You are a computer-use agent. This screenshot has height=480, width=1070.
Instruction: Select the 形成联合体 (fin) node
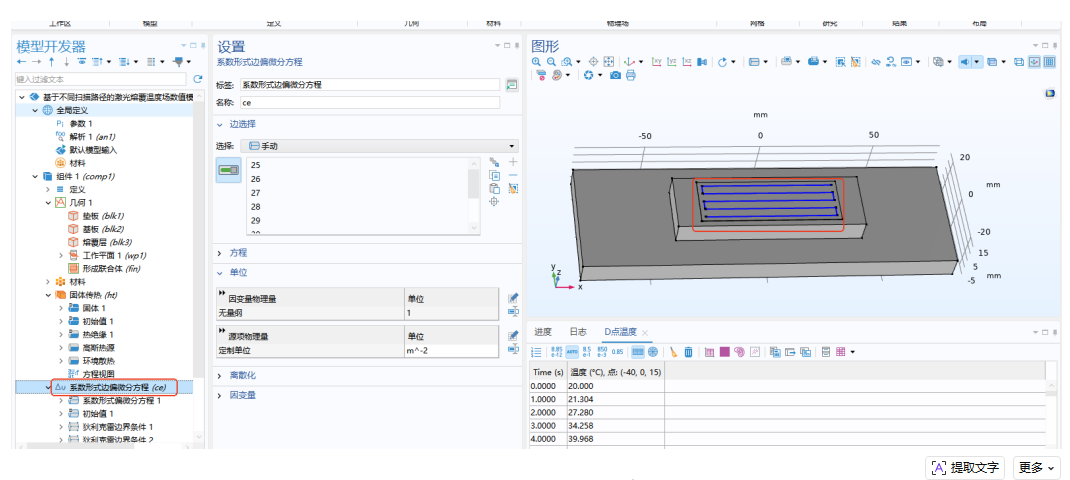109,268
